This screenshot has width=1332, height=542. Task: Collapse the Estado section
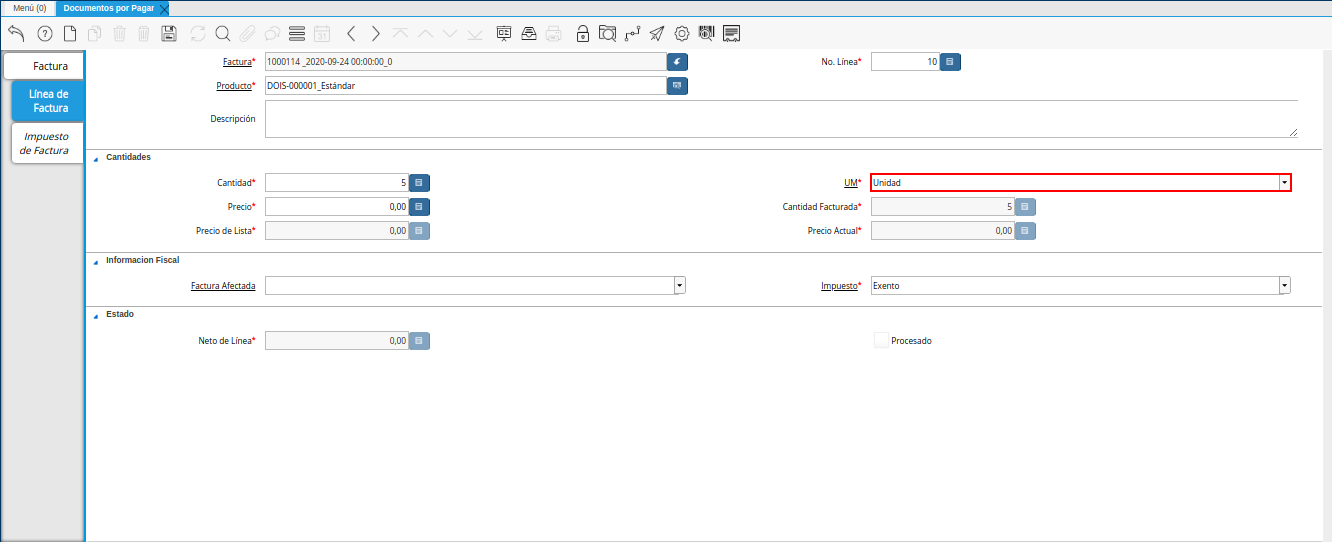tap(96, 315)
